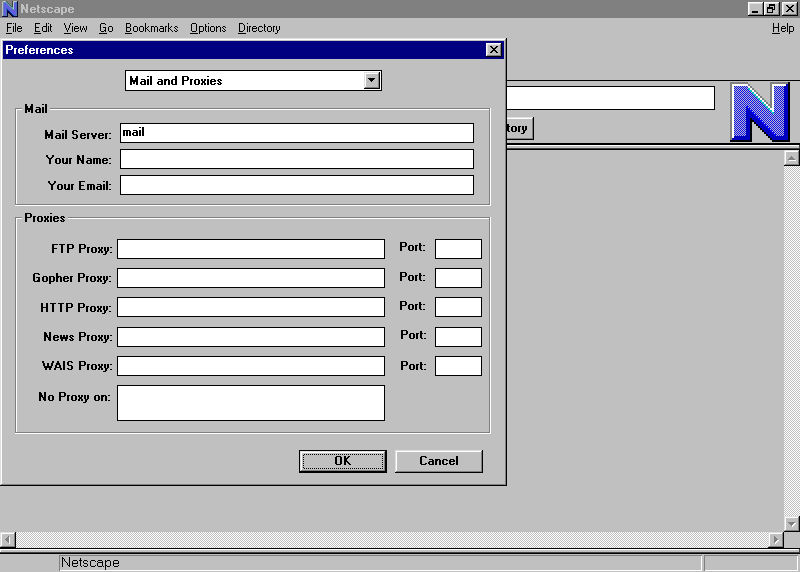Click the horizontal scrollbar right arrow
This screenshot has width=800, height=572.
776,539
